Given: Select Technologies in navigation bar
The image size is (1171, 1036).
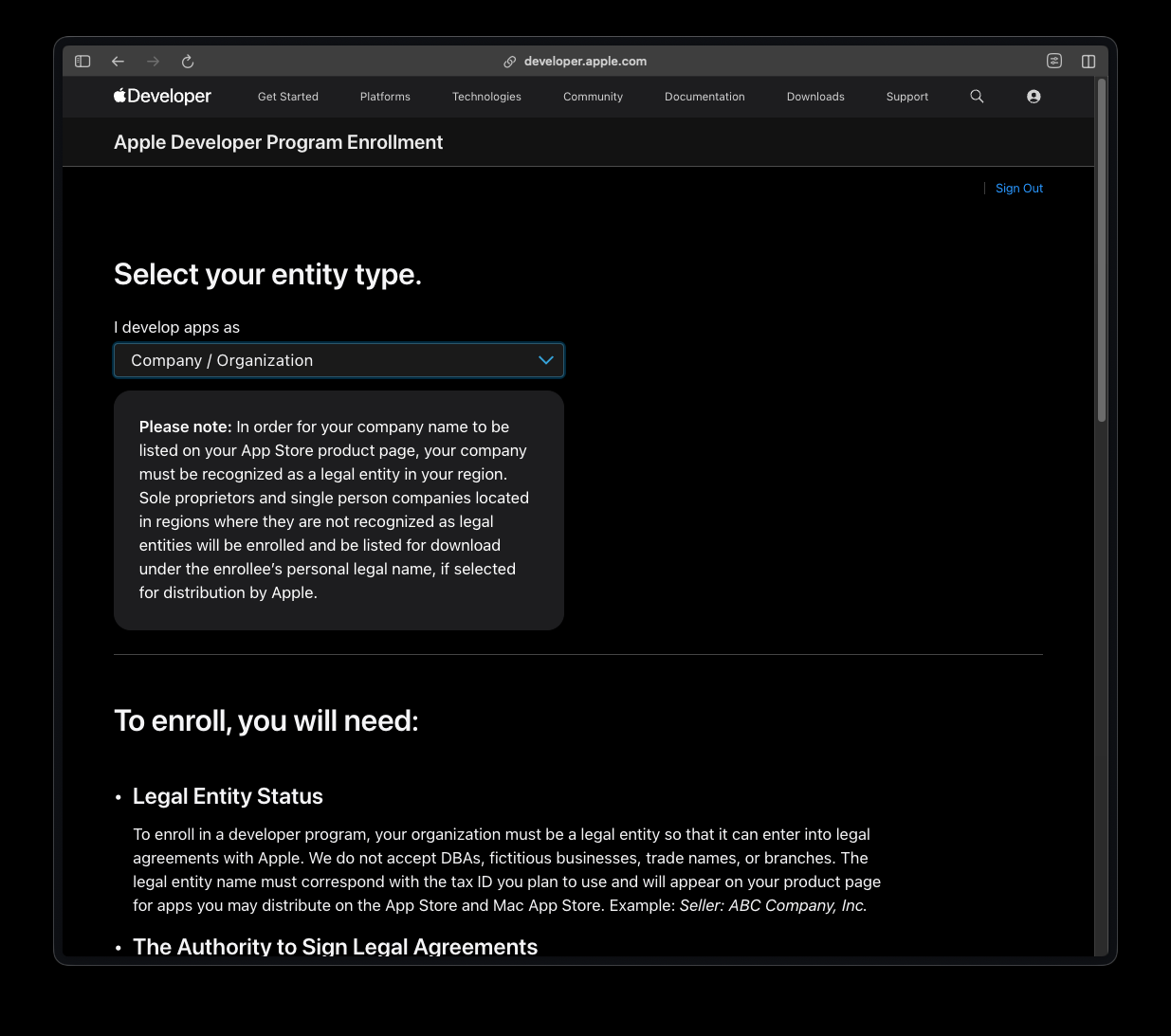Looking at the screenshot, I should point(486,97).
